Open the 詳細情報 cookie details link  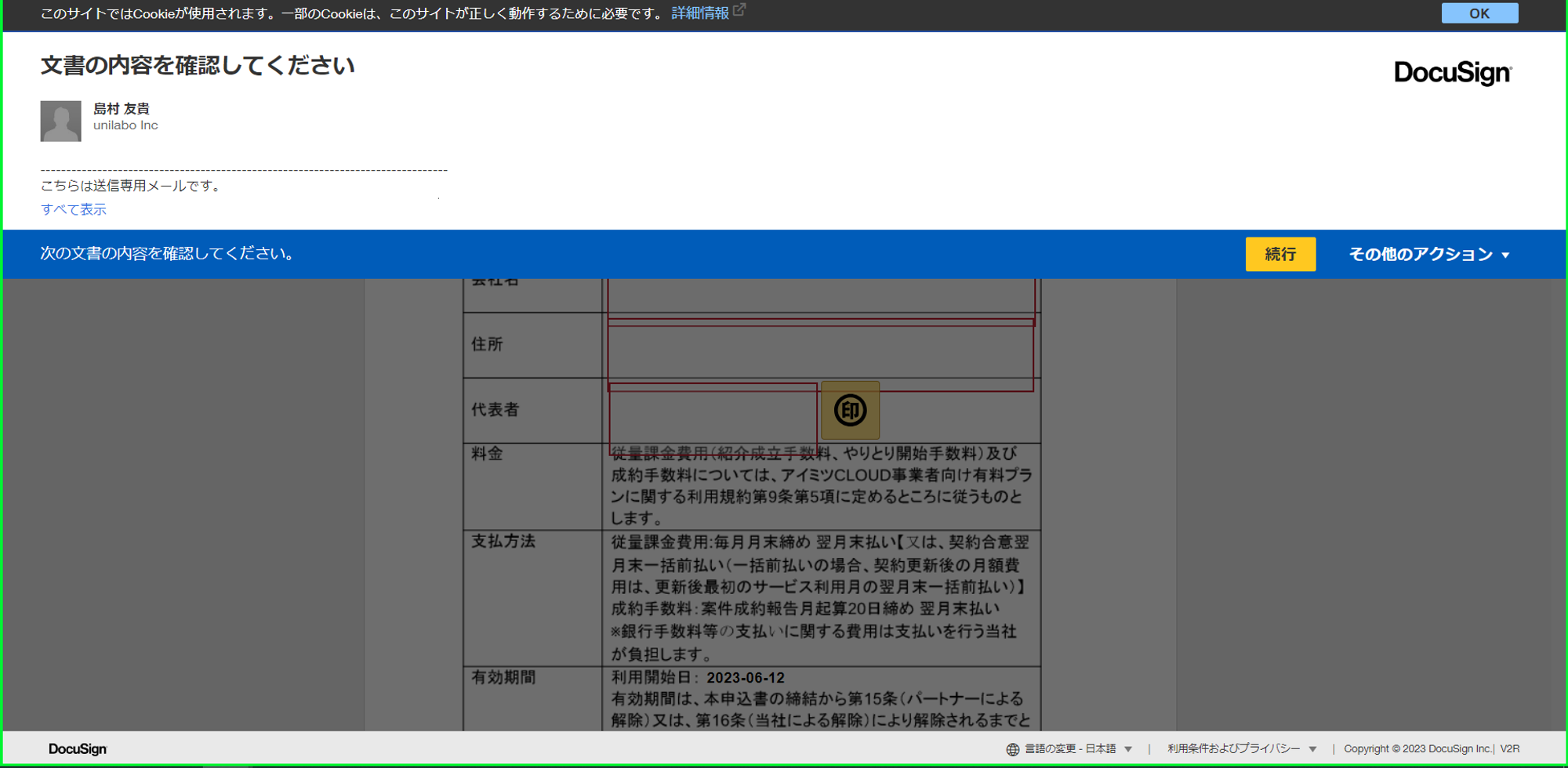699,13
